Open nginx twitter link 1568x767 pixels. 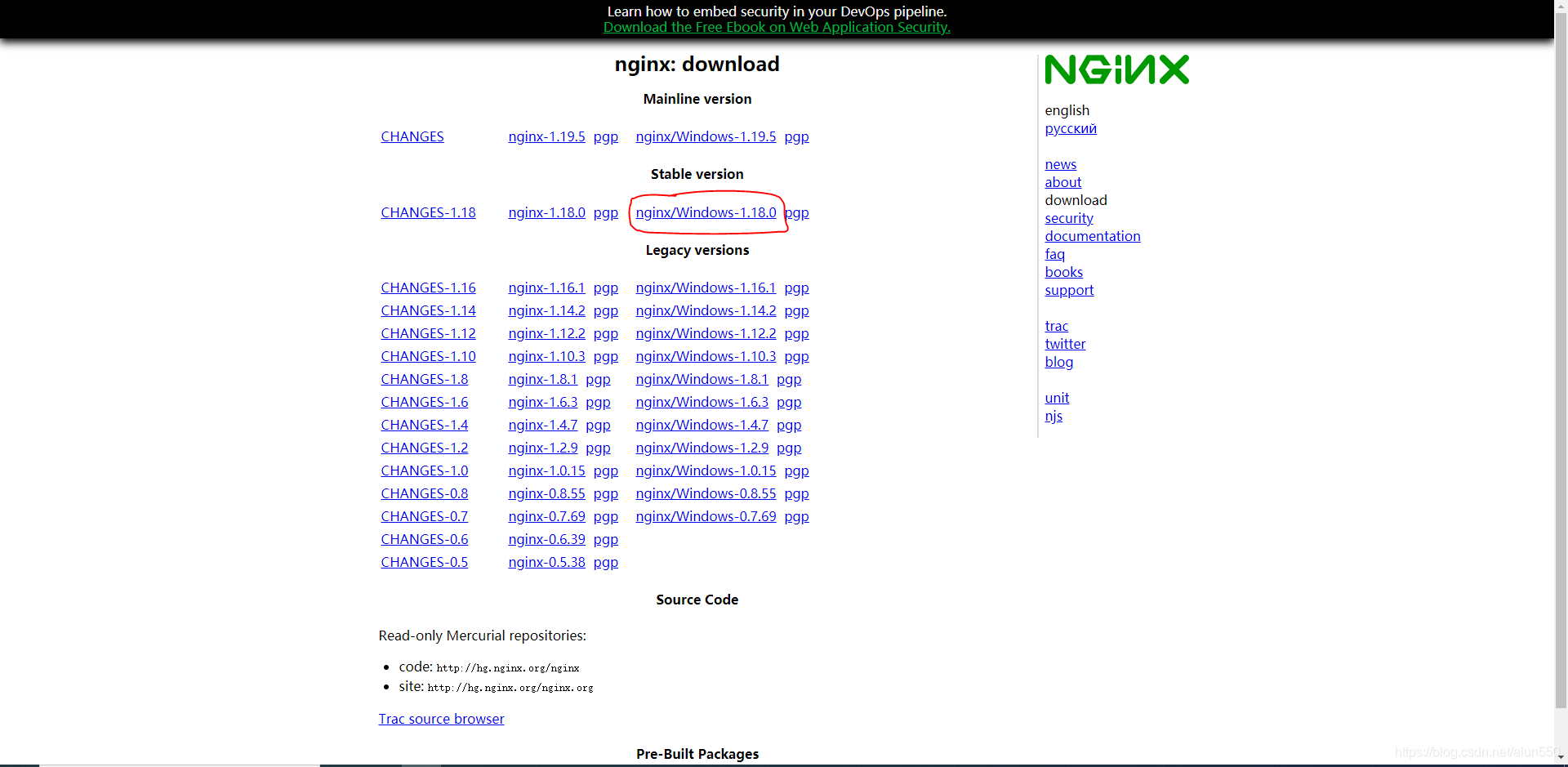[x=1066, y=344]
